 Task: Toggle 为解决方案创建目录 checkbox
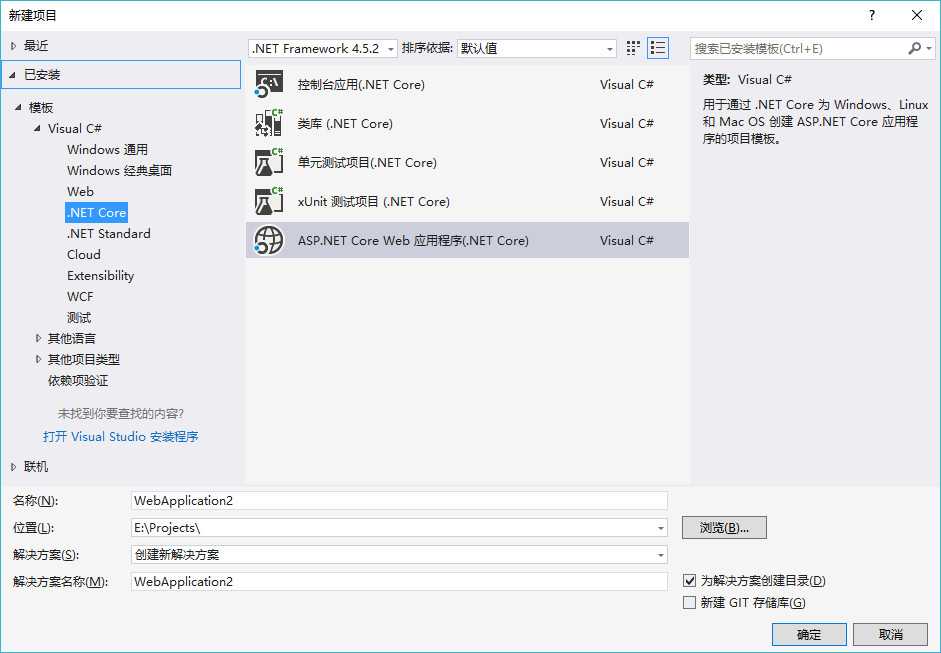pos(690,580)
